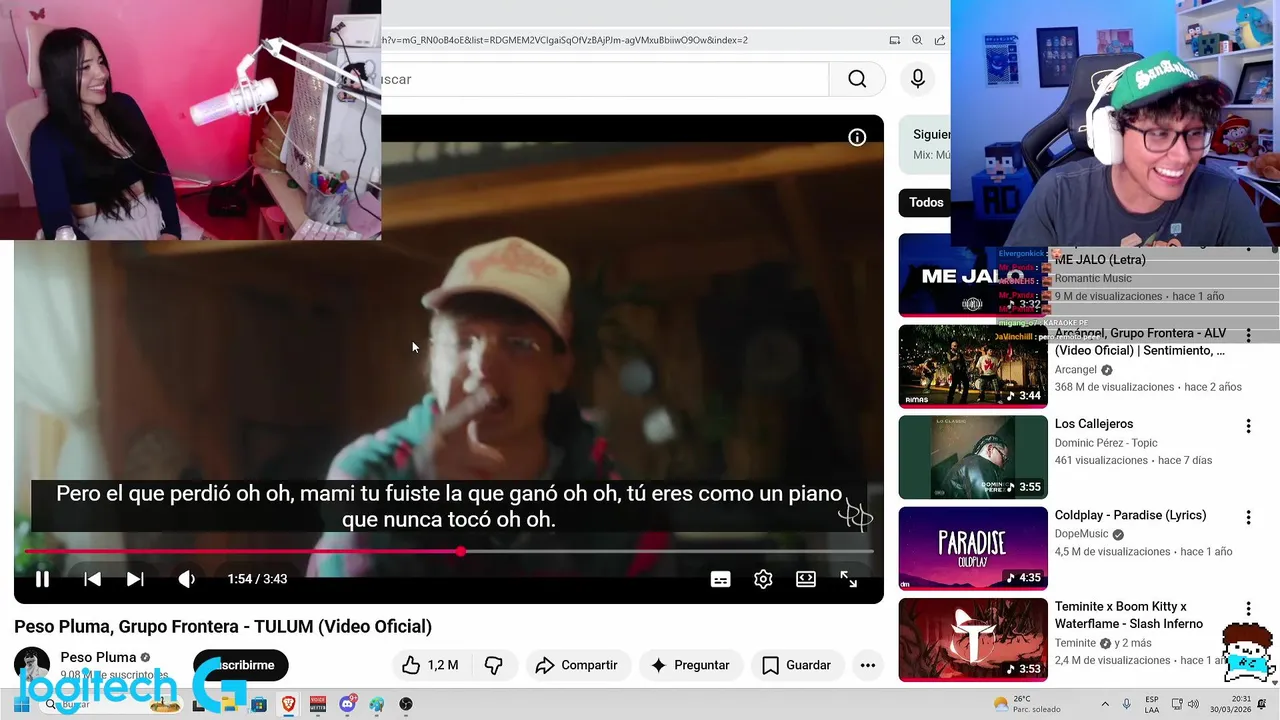
Task: Open Los Callejeros video thumbnail
Action: click(973, 457)
